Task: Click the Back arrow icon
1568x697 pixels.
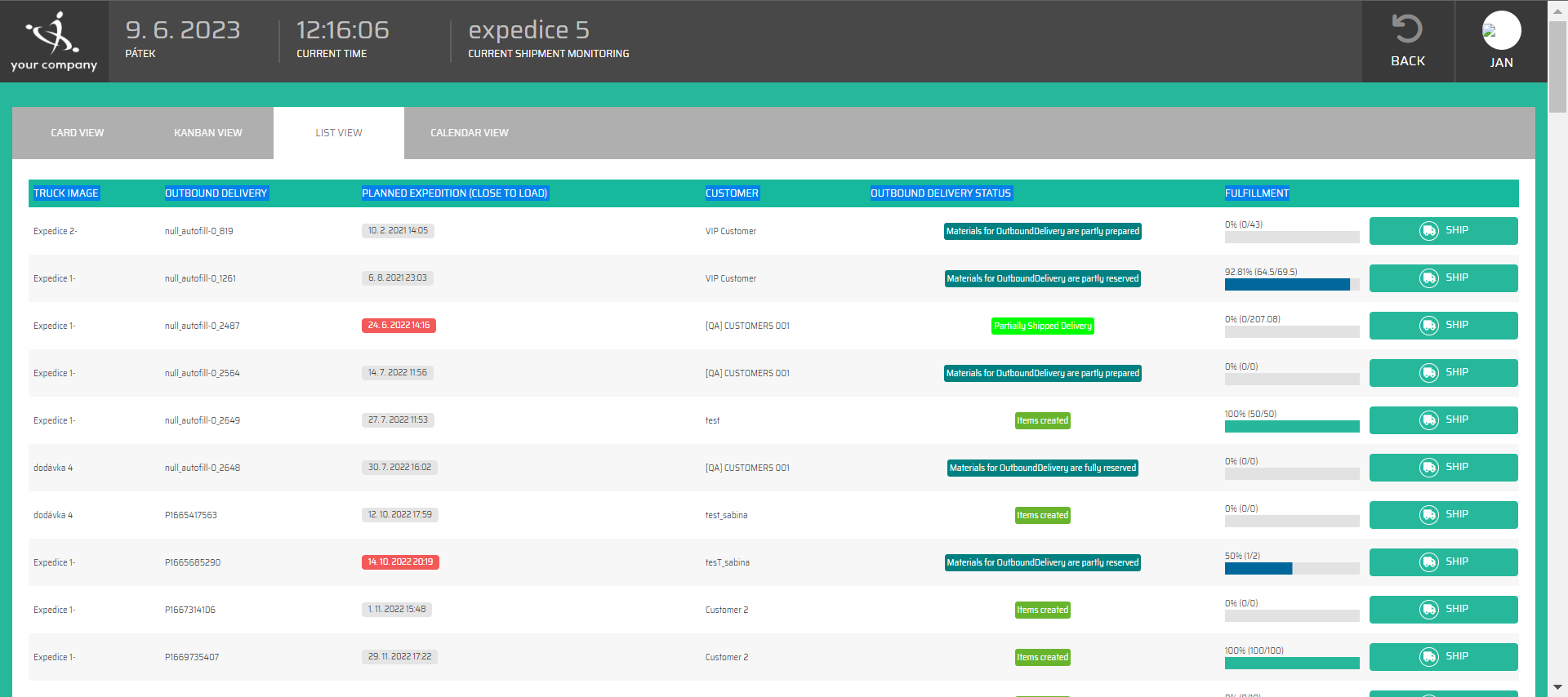Action: [1407, 29]
